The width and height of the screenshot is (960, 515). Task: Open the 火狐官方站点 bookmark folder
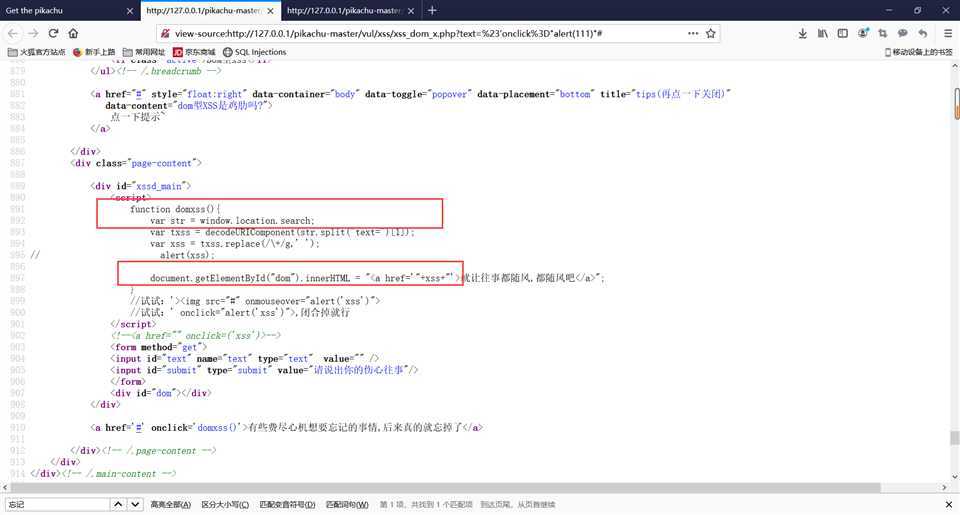pos(36,52)
